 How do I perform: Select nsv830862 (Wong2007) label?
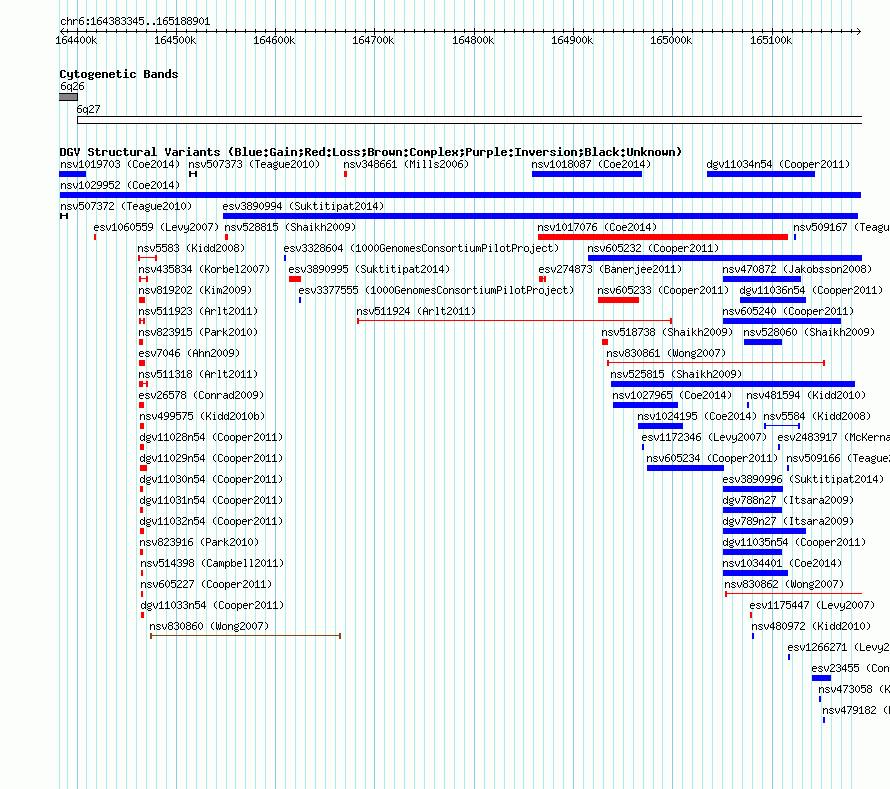tap(784, 584)
